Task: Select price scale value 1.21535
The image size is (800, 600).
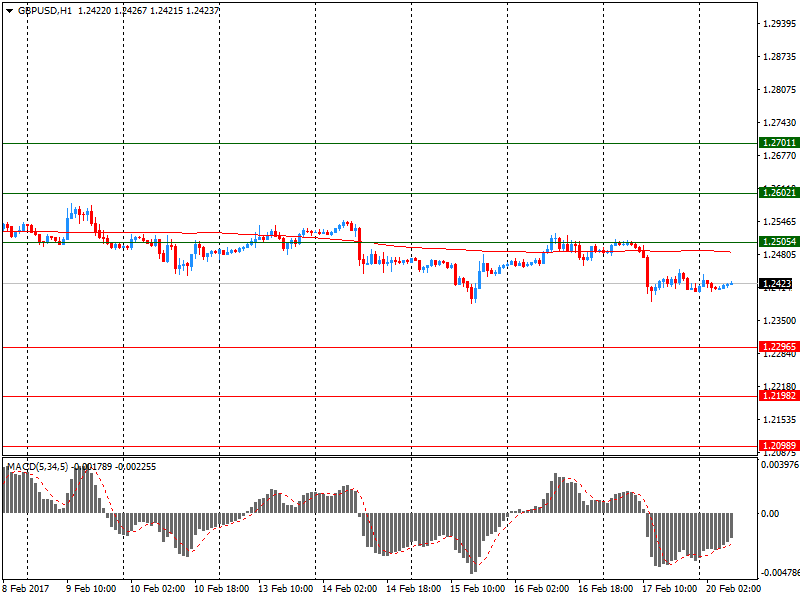Action: pyautogui.click(x=780, y=419)
